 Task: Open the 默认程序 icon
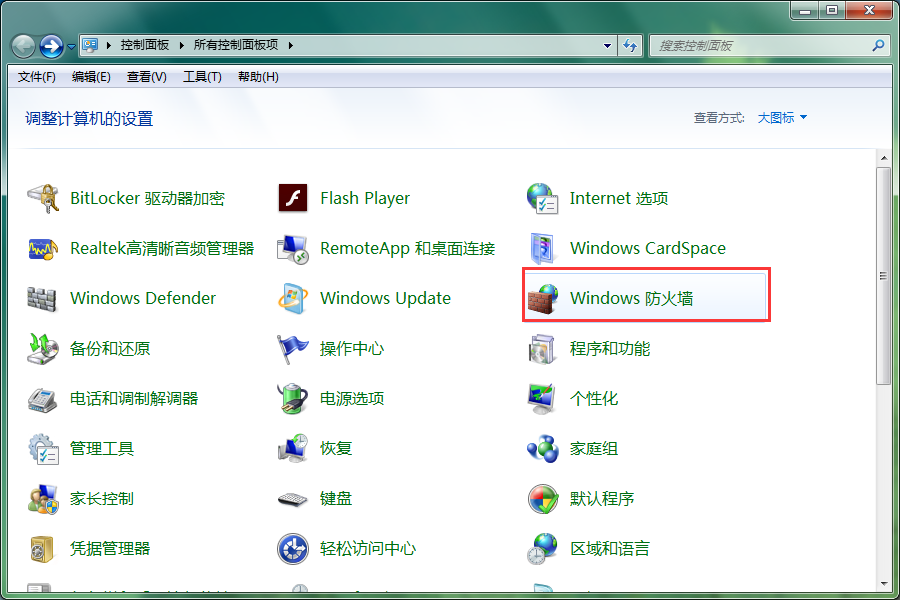point(542,499)
